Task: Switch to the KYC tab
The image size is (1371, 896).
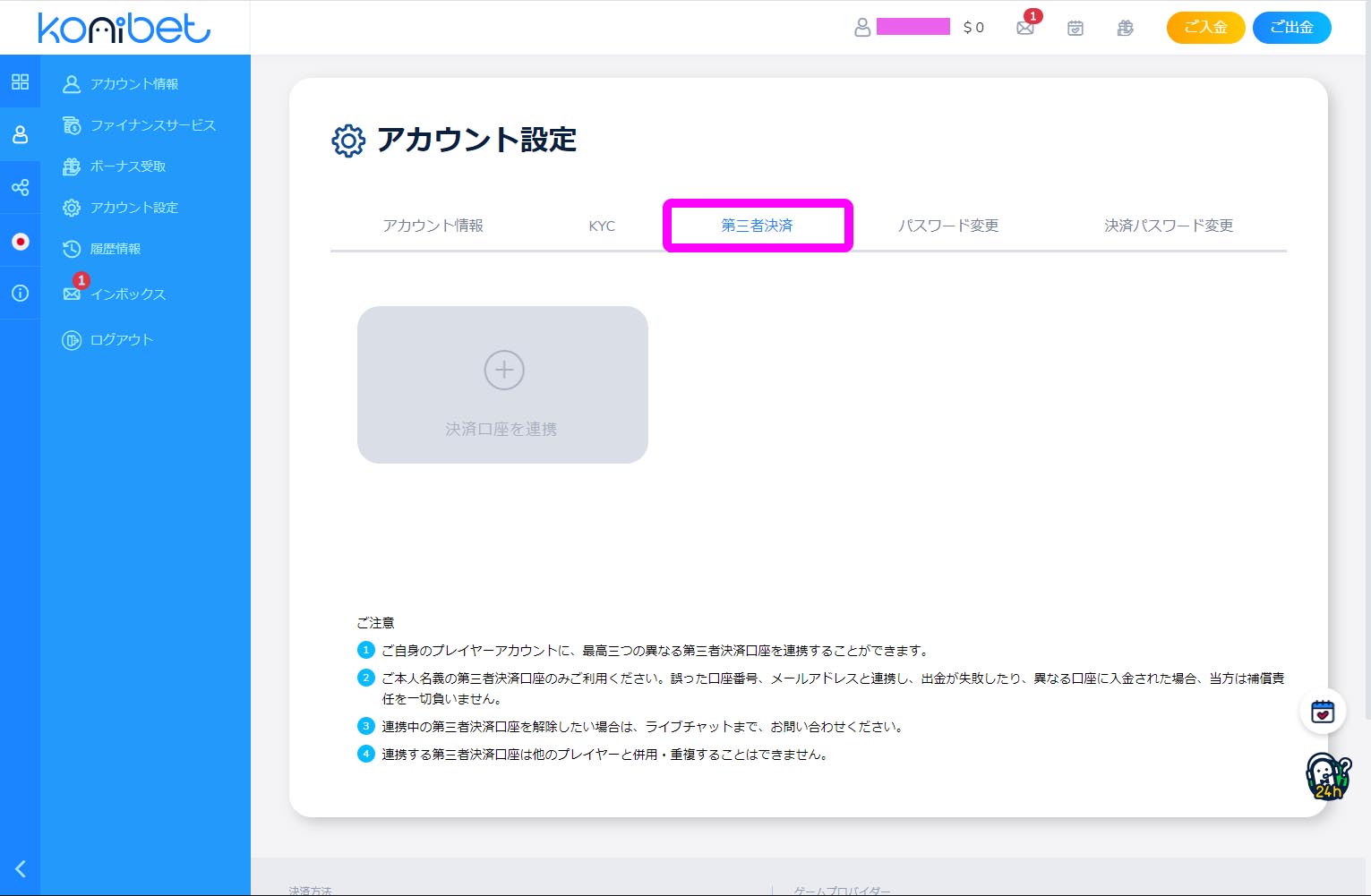Action: tap(602, 226)
